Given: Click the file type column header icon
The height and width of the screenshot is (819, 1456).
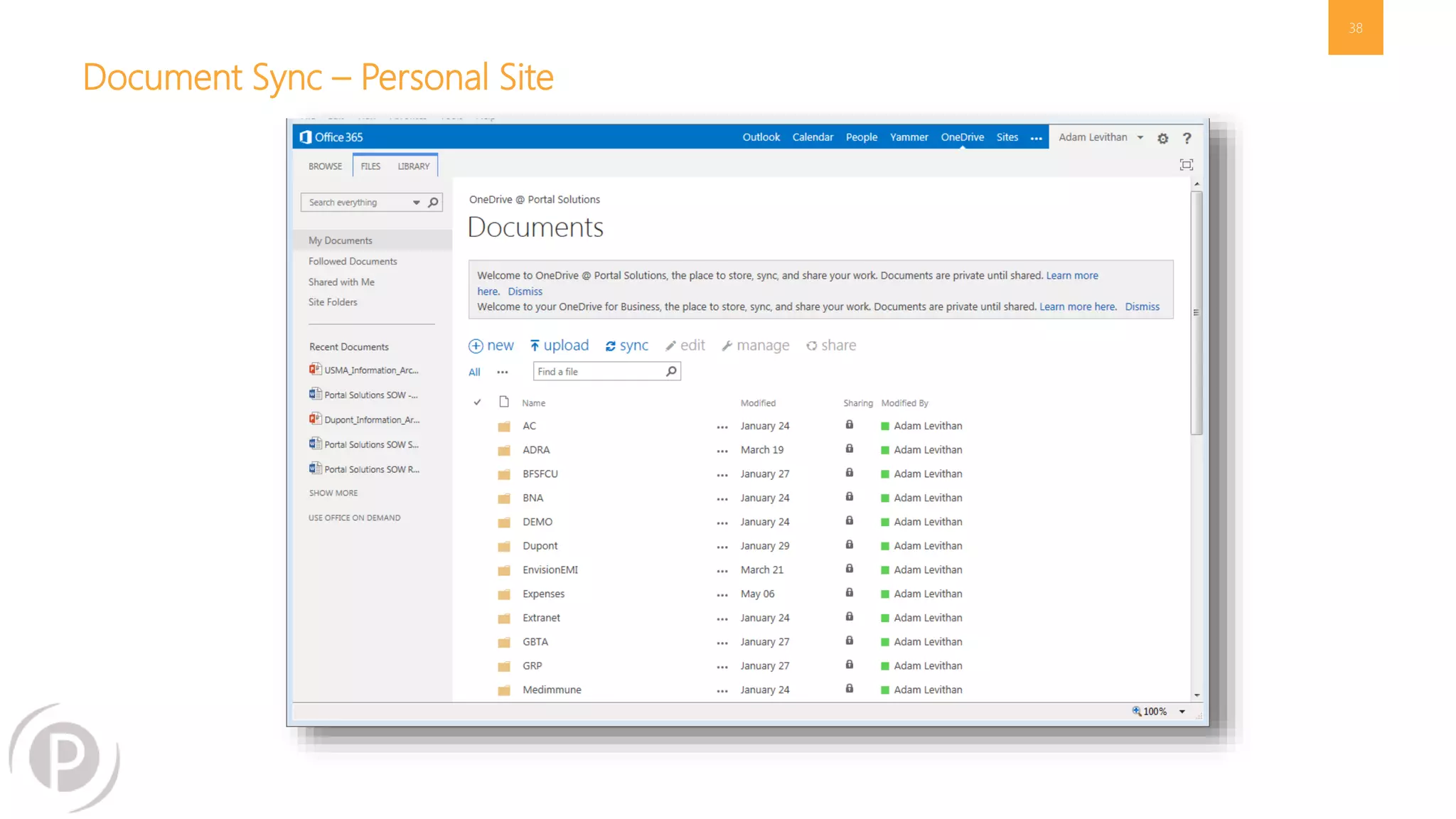Looking at the screenshot, I should (504, 402).
